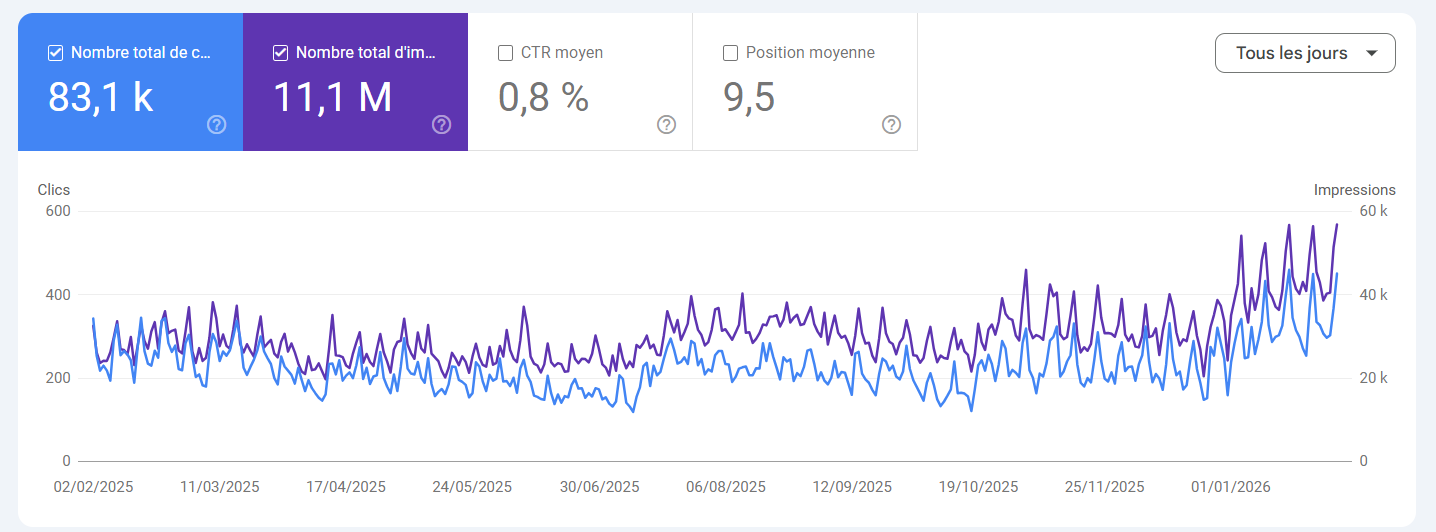
Task: Open the 'Tous les jours' dropdown
Action: [x=1291, y=53]
